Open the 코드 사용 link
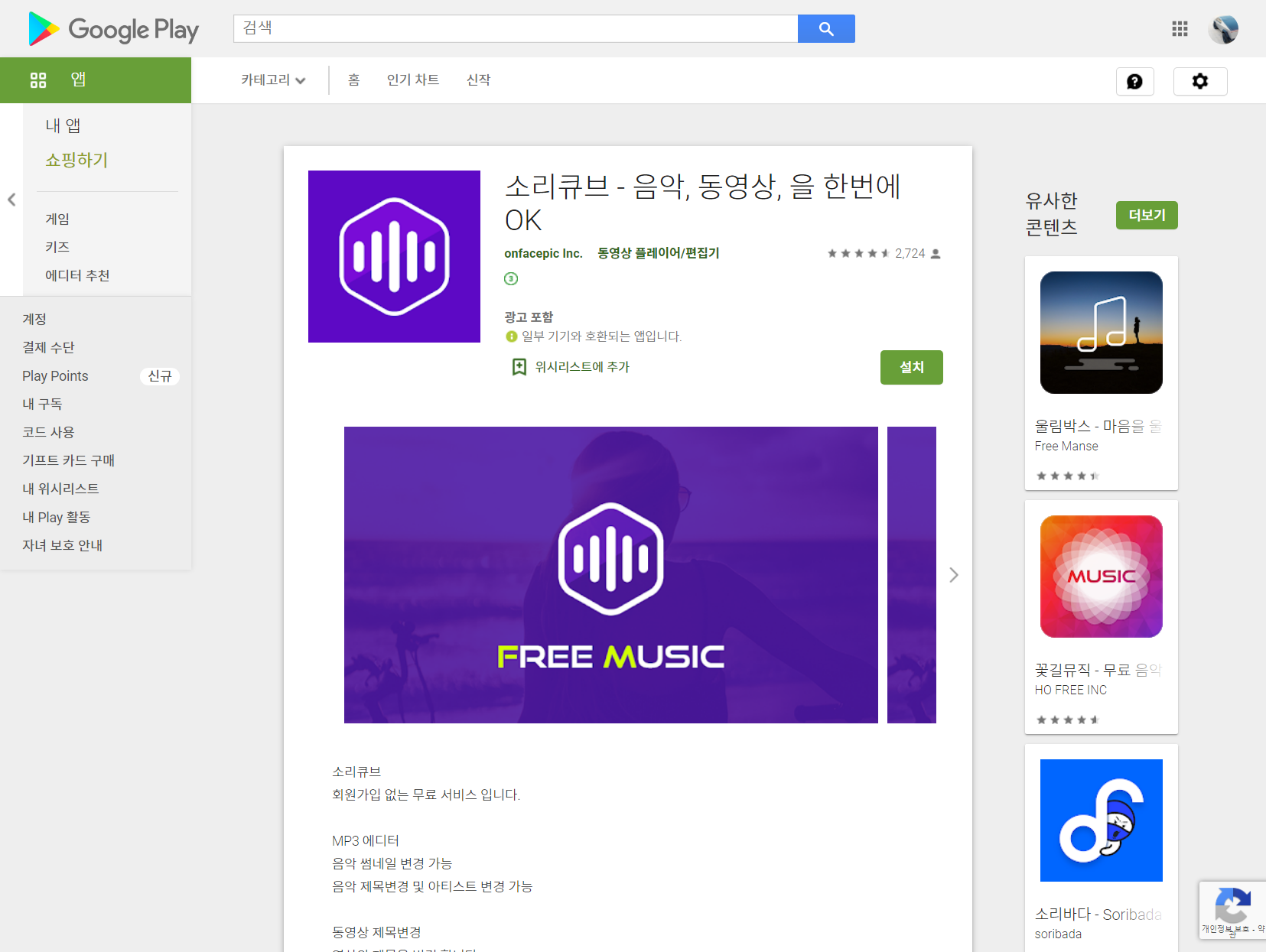Screen dimensions: 1266x952 (x=48, y=432)
